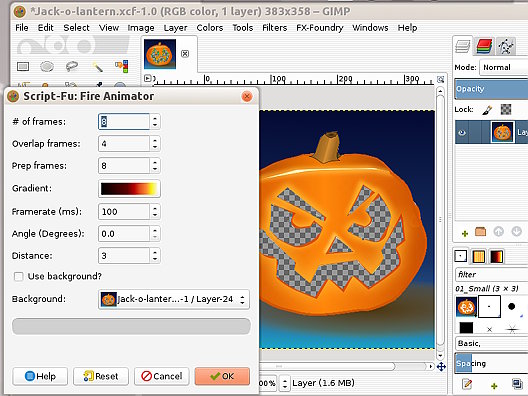Open the Filters menu

pos(274,28)
